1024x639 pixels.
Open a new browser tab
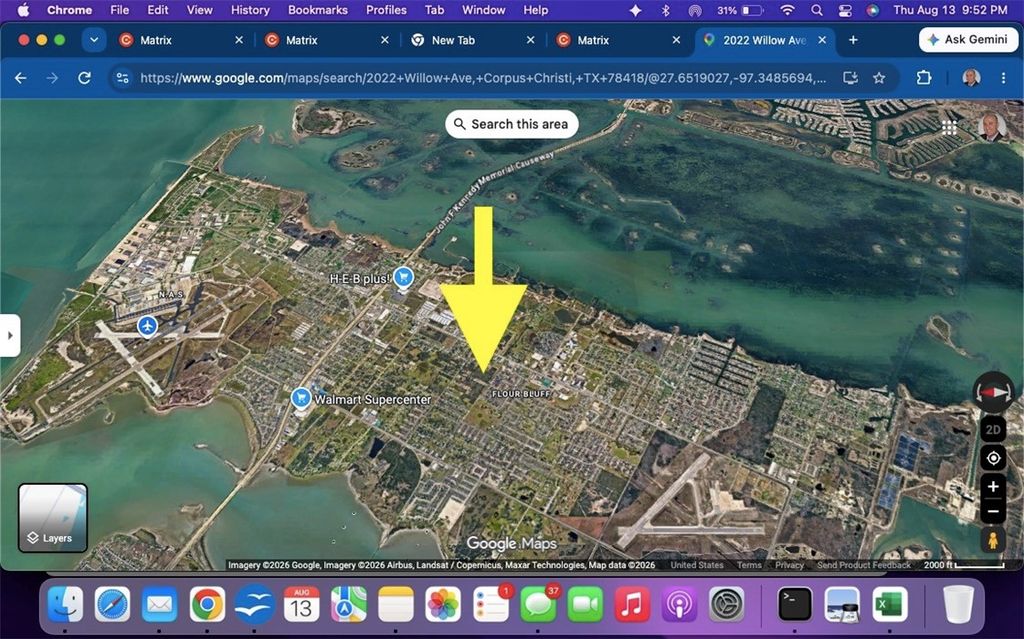(853, 40)
